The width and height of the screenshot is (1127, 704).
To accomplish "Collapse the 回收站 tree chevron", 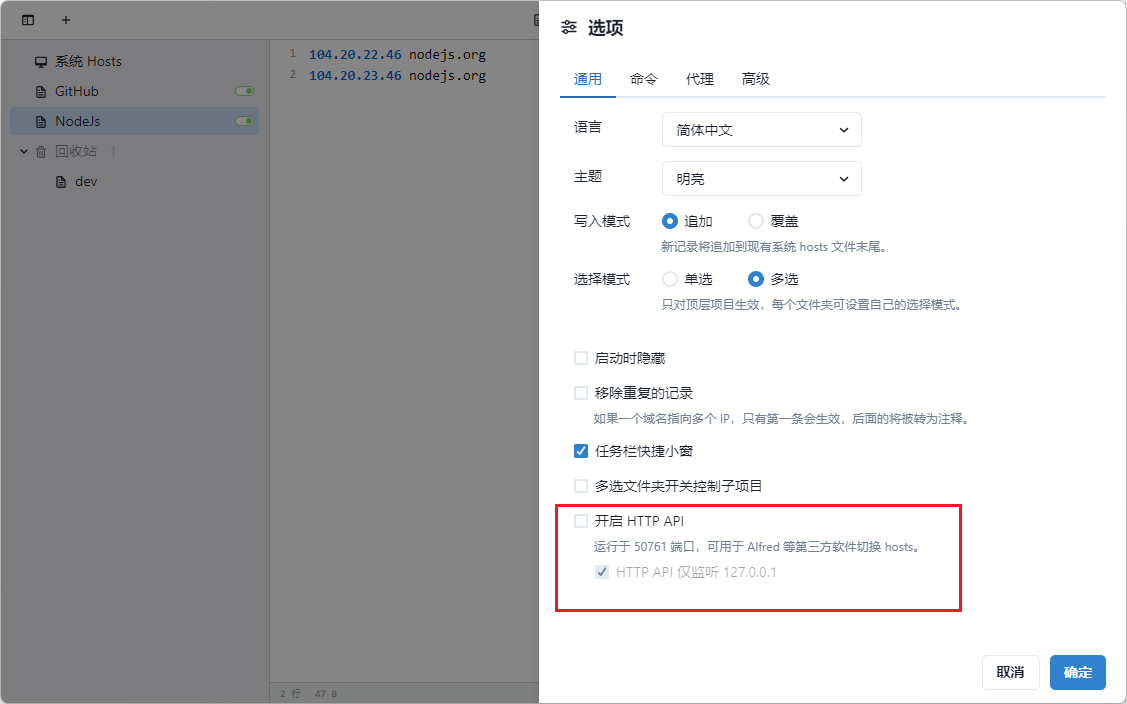I will pyautogui.click(x=24, y=152).
